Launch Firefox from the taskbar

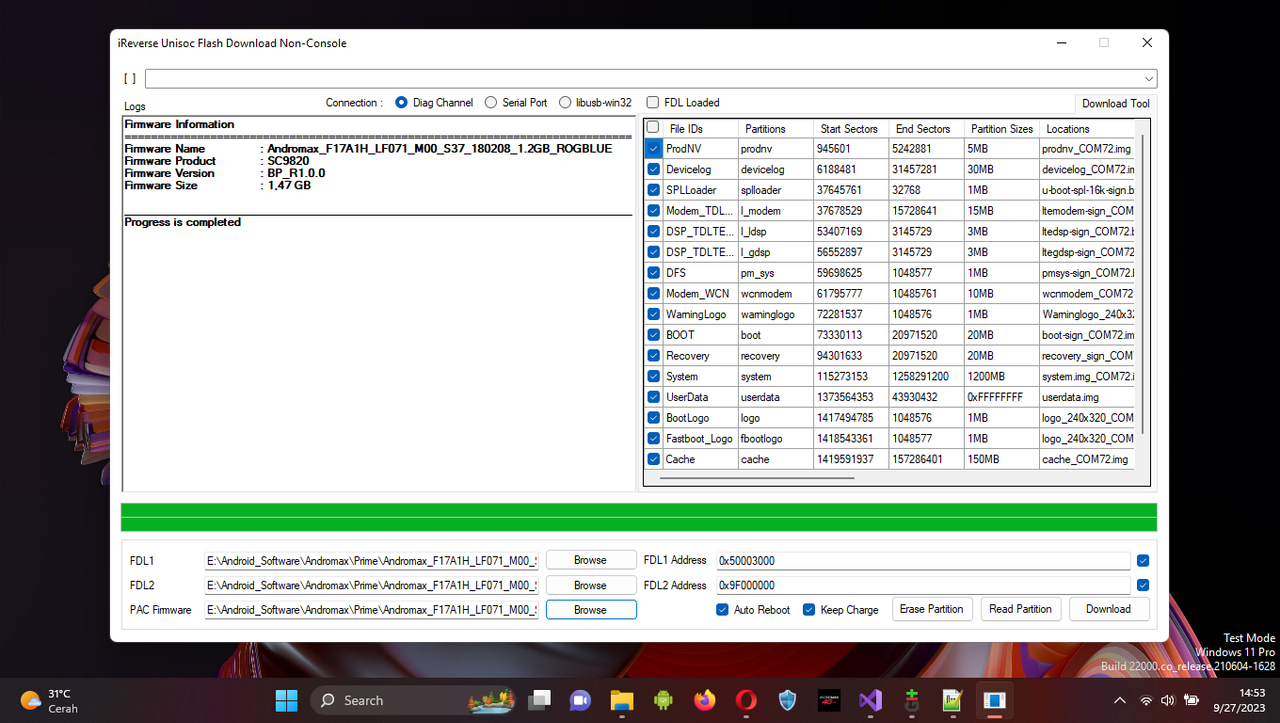point(704,701)
